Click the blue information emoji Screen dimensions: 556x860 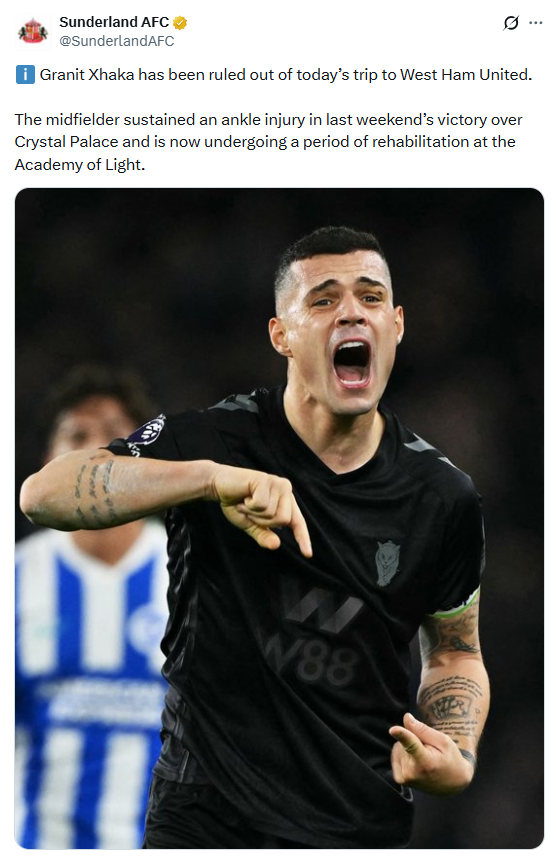coord(25,74)
